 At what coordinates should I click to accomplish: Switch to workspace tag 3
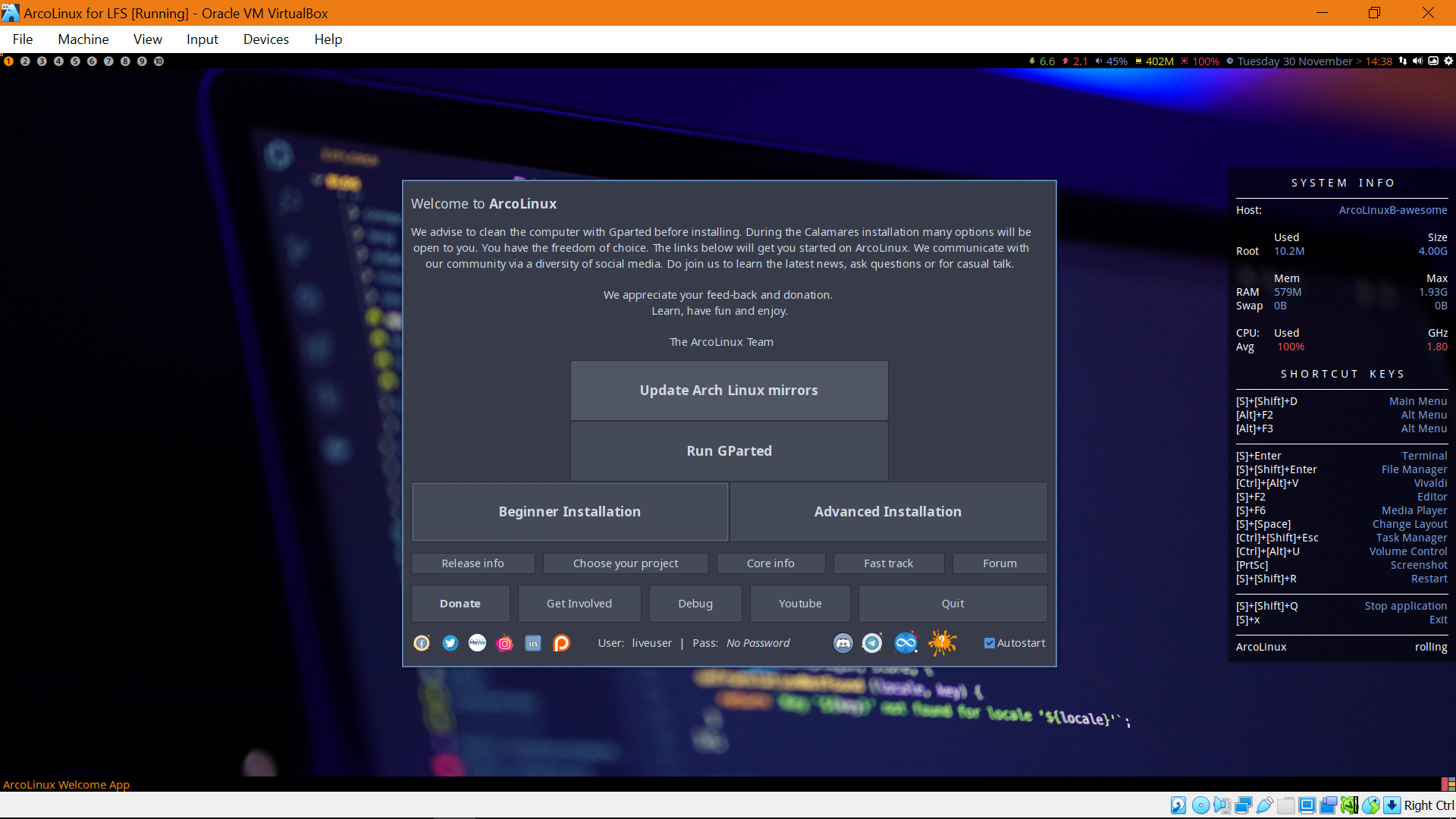click(x=42, y=61)
